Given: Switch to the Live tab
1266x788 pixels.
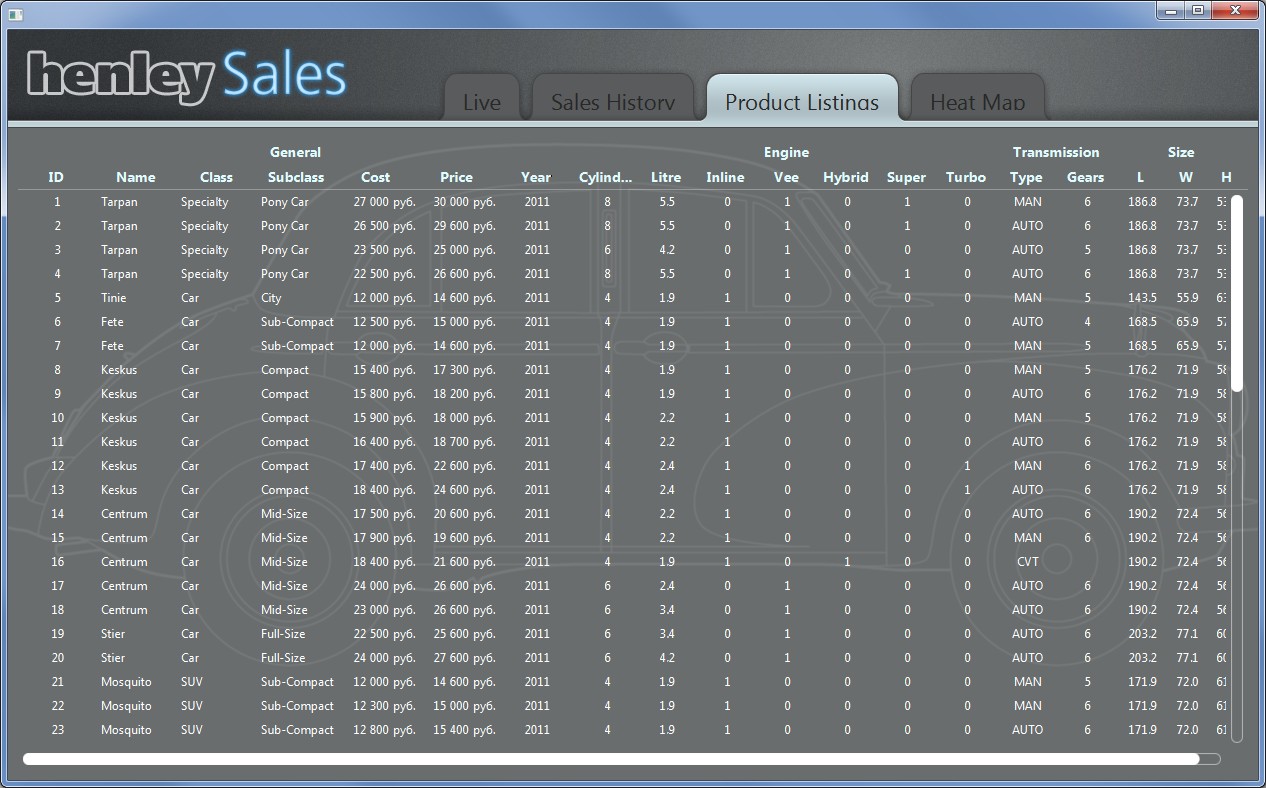Looking at the screenshot, I should 482,101.
